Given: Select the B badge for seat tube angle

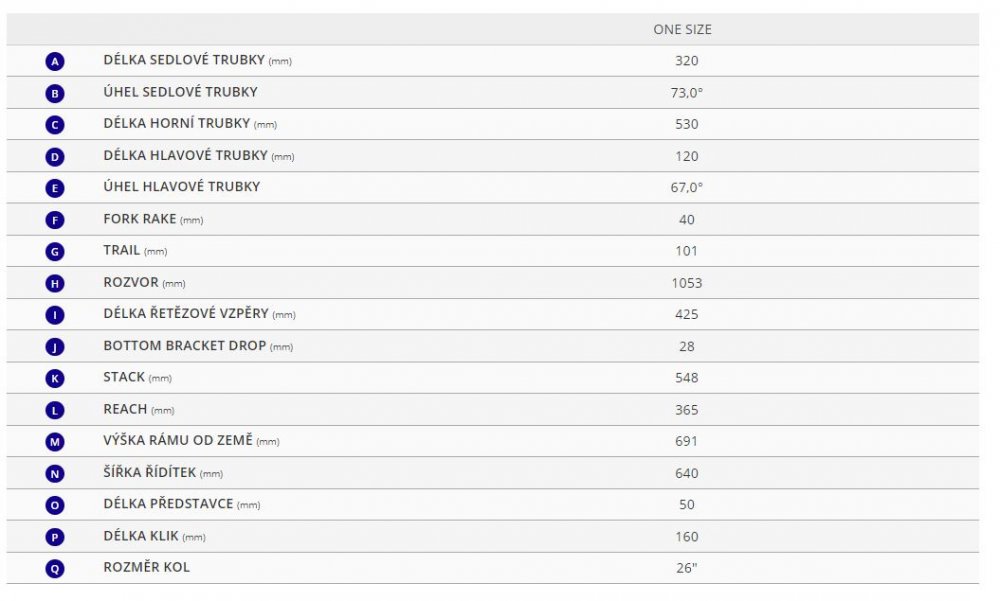Looking at the screenshot, I should click(55, 94).
